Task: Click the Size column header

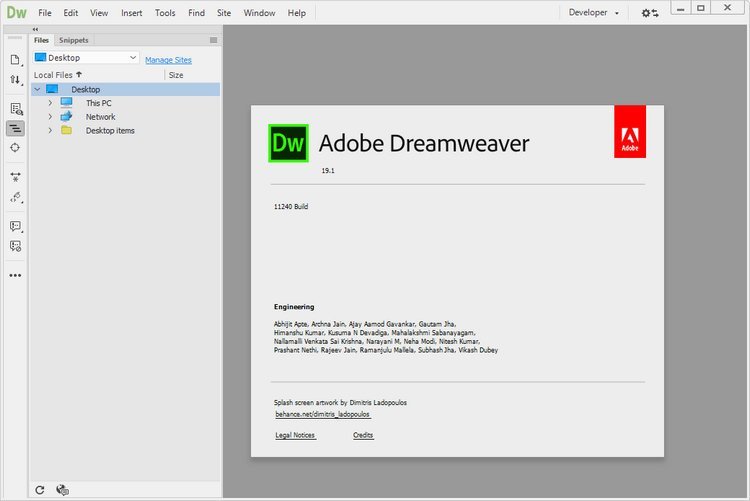Action: point(176,75)
